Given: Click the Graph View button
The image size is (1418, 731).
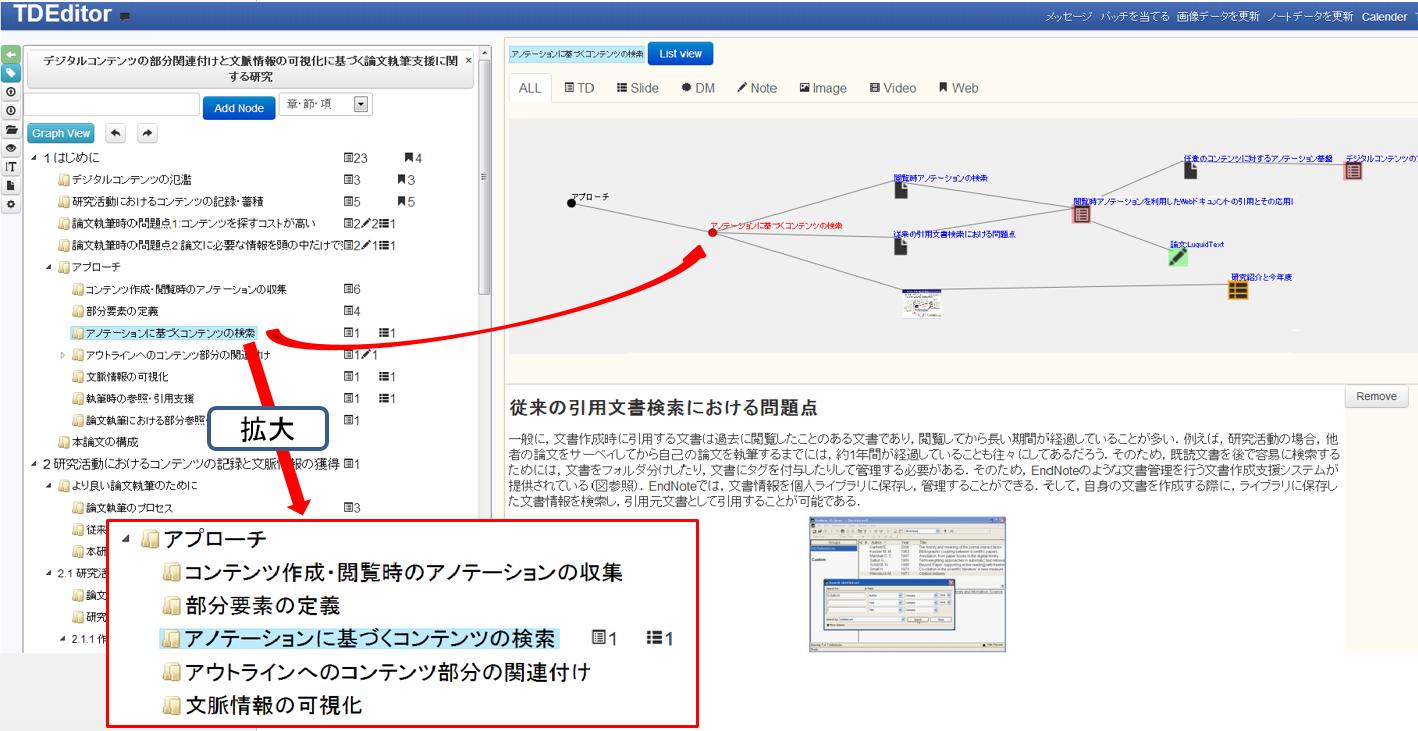Looking at the screenshot, I should tap(61, 133).
